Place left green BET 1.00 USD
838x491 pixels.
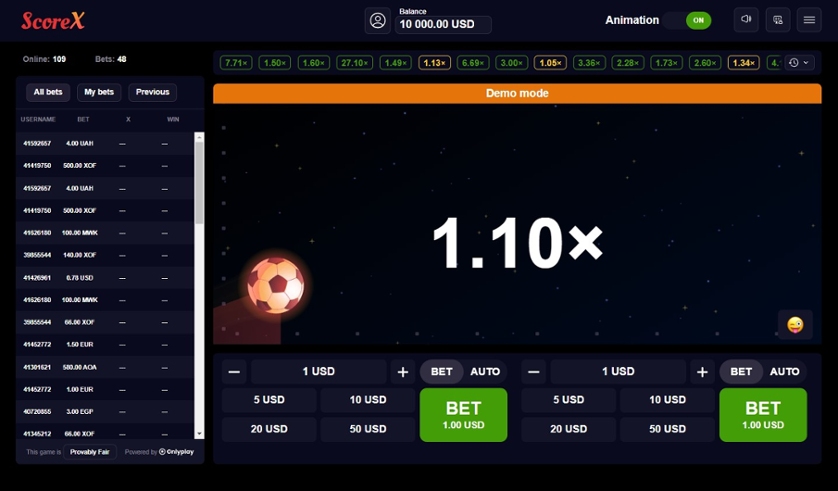click(x=463, y=415)
